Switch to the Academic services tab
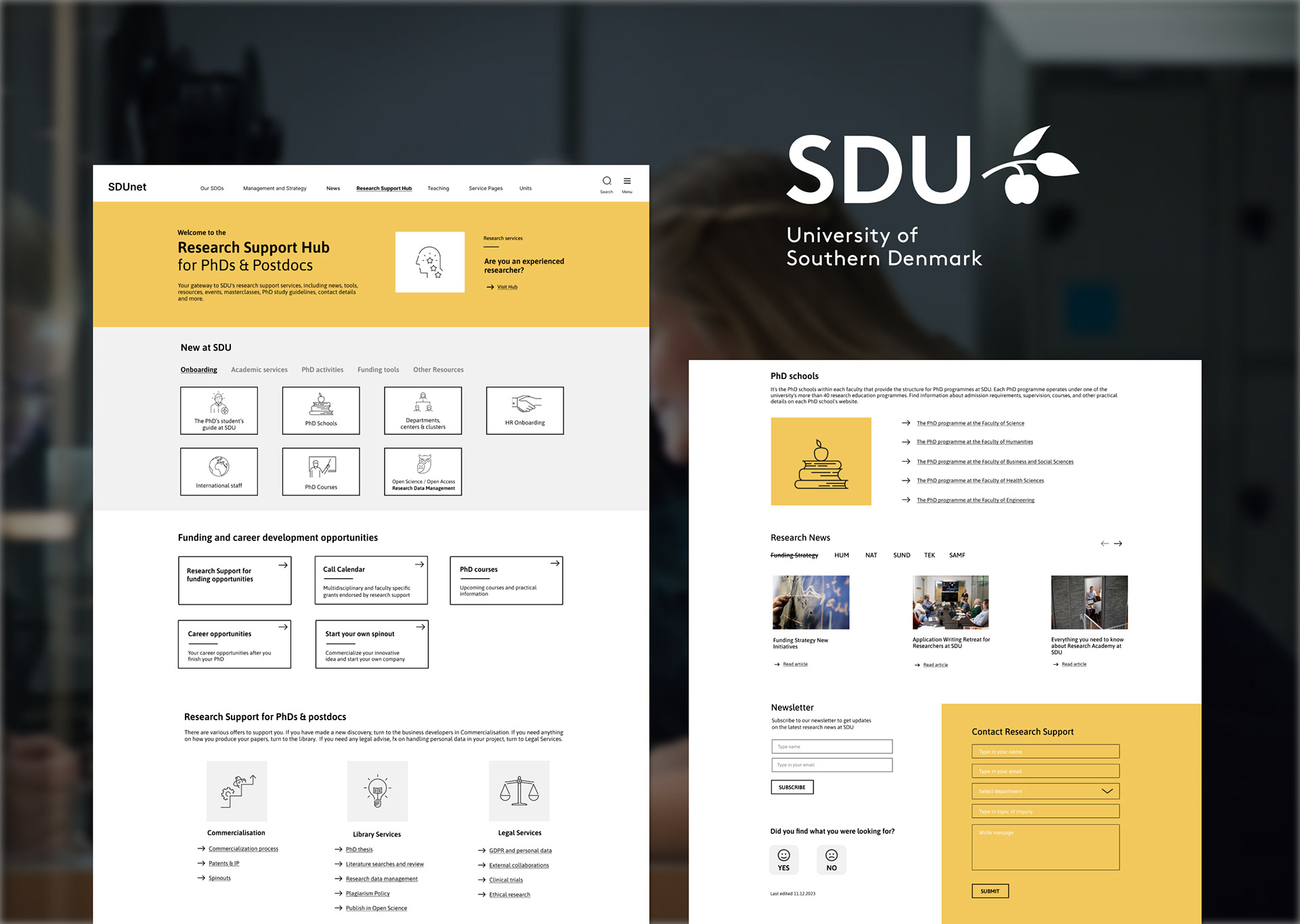Viewport: 1300px width, 924px height. click(x=259, y=370)
